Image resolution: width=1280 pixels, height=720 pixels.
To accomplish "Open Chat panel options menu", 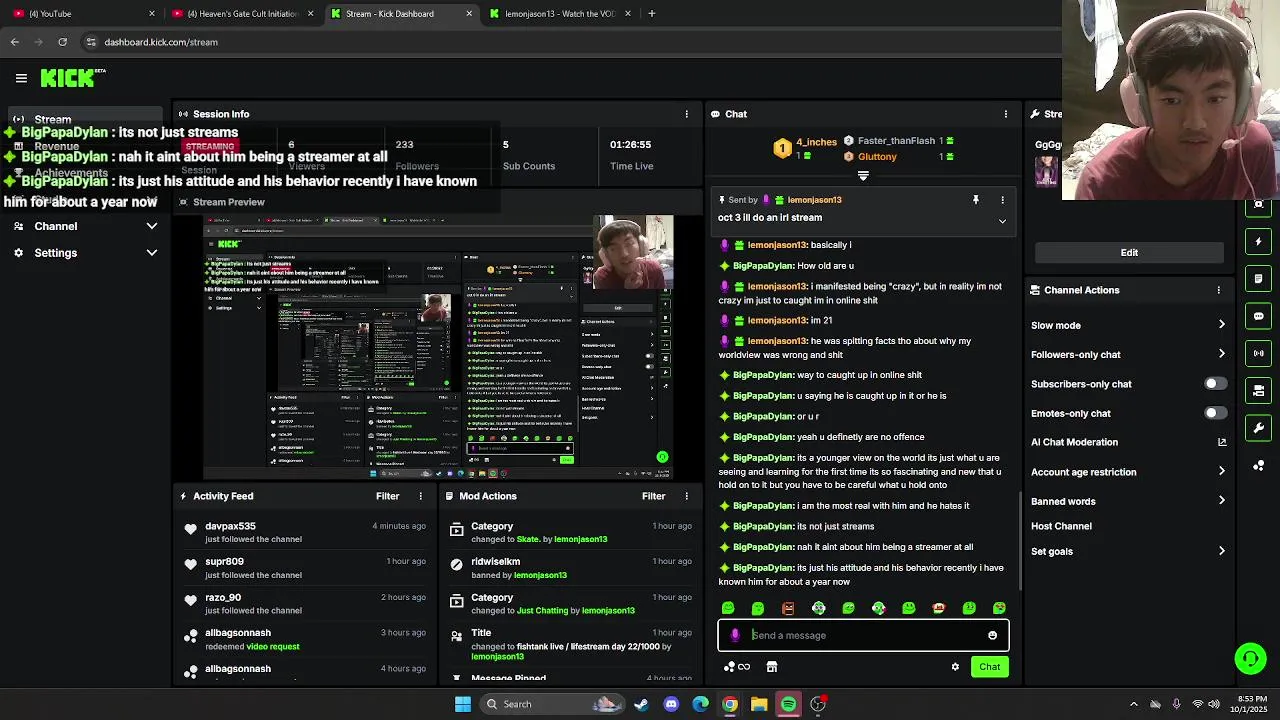I will click(x=1005, y=114).
